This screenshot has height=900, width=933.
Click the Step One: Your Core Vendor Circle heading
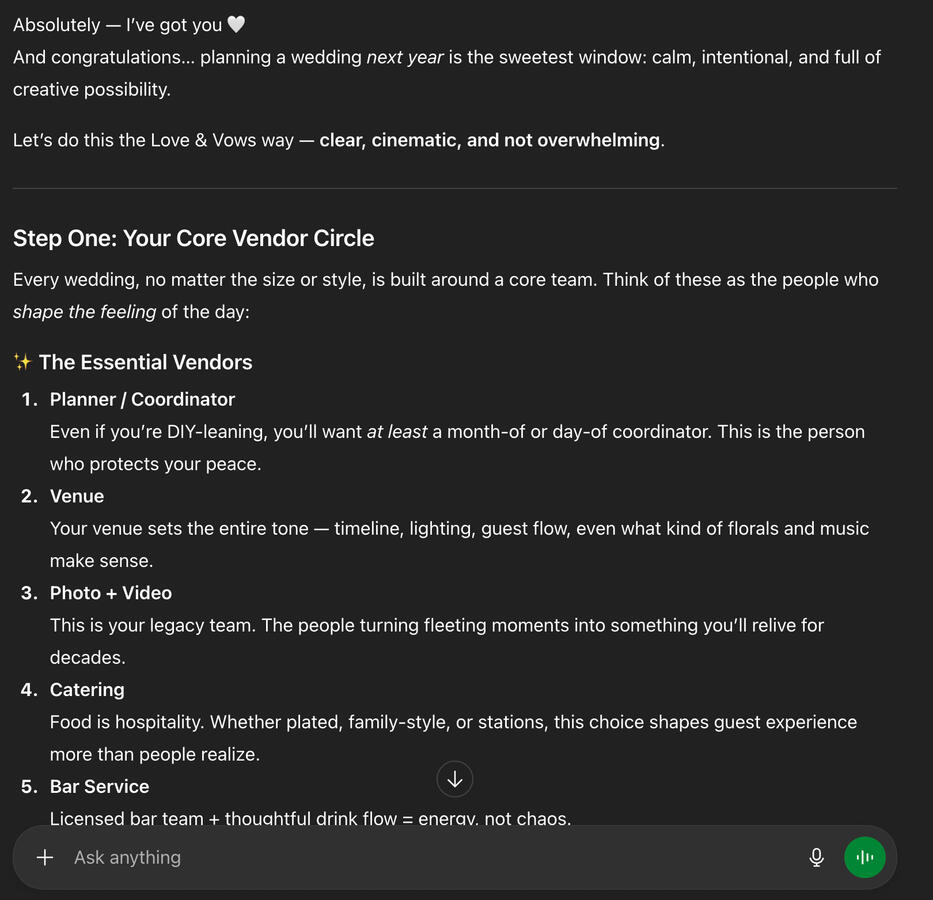[193, 238]
